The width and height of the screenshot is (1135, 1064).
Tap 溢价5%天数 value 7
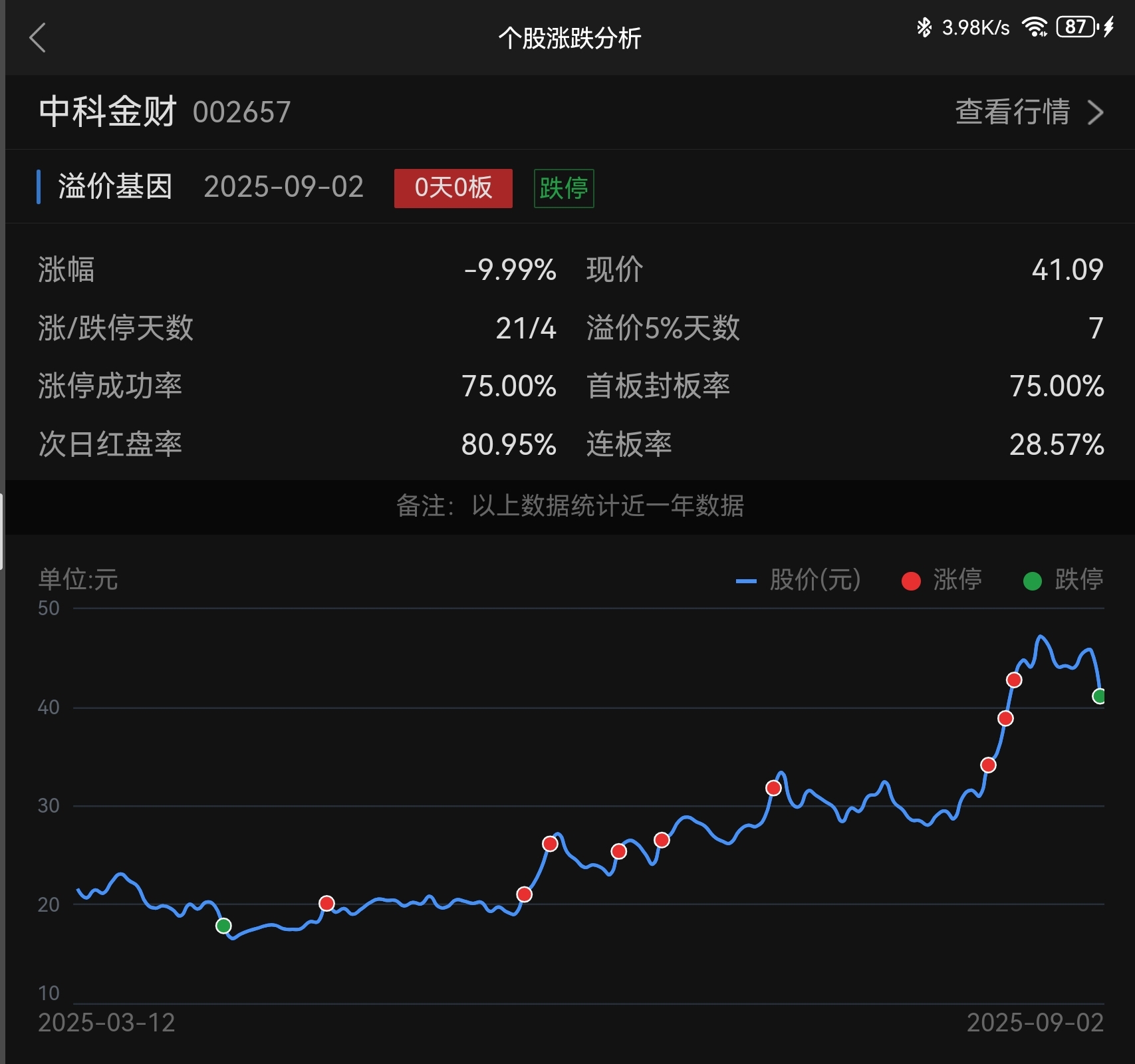[1096, 329]
